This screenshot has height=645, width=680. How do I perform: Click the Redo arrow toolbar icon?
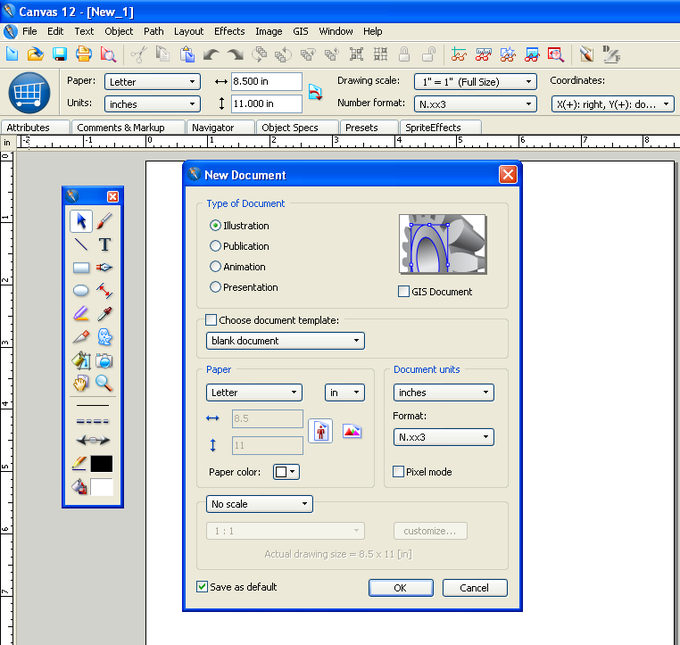coord(235,55)
